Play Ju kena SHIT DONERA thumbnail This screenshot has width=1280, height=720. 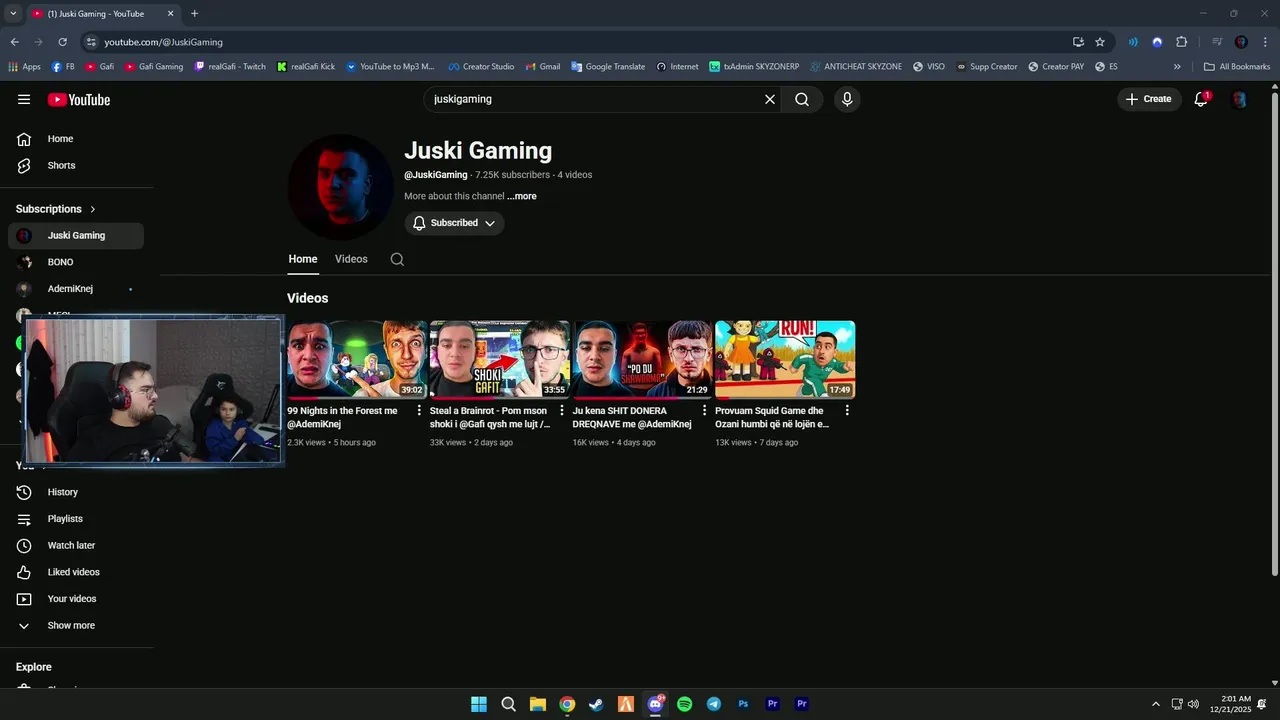tap(642, 359)
